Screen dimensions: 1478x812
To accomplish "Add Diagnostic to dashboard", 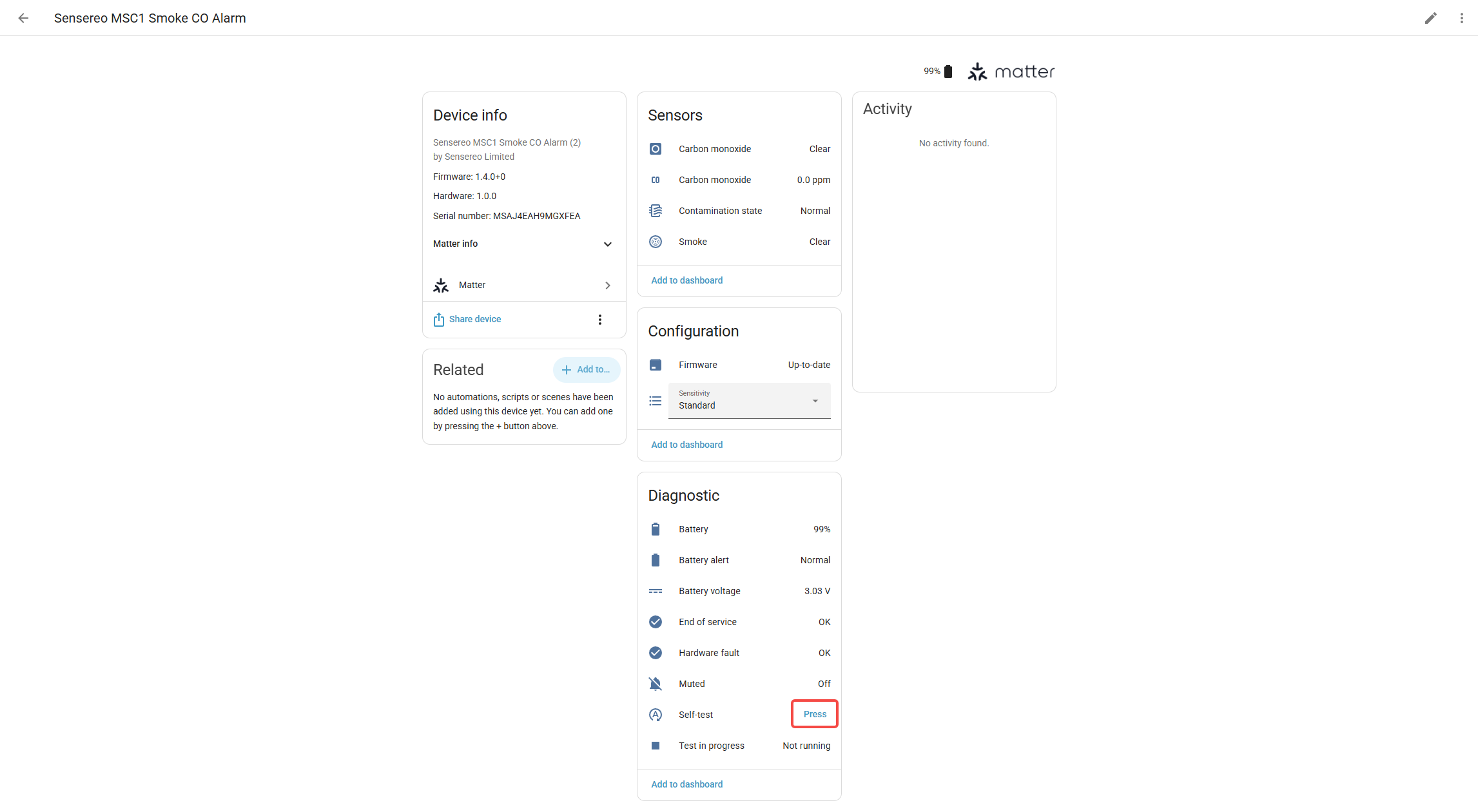I will pyautogui.click(x=687, y=784).
